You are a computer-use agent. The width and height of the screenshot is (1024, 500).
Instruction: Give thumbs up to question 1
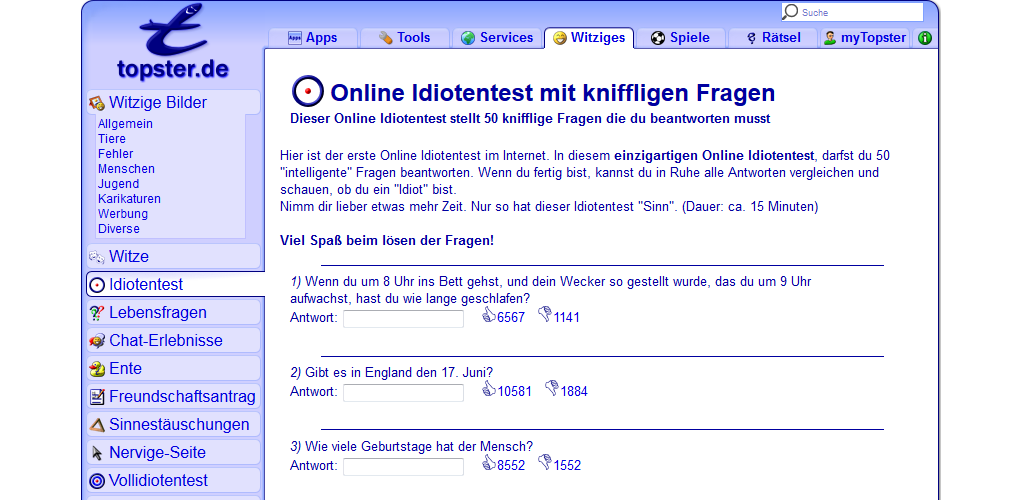click(x=488, y=315)
